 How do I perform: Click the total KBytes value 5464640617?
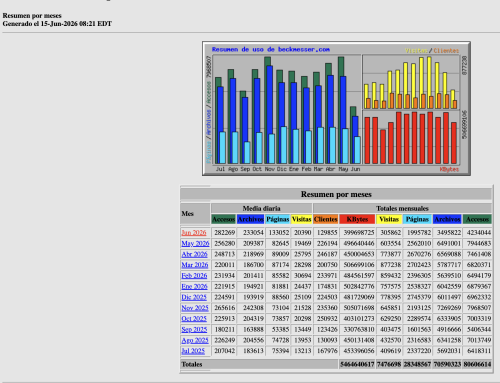[357, 364]
